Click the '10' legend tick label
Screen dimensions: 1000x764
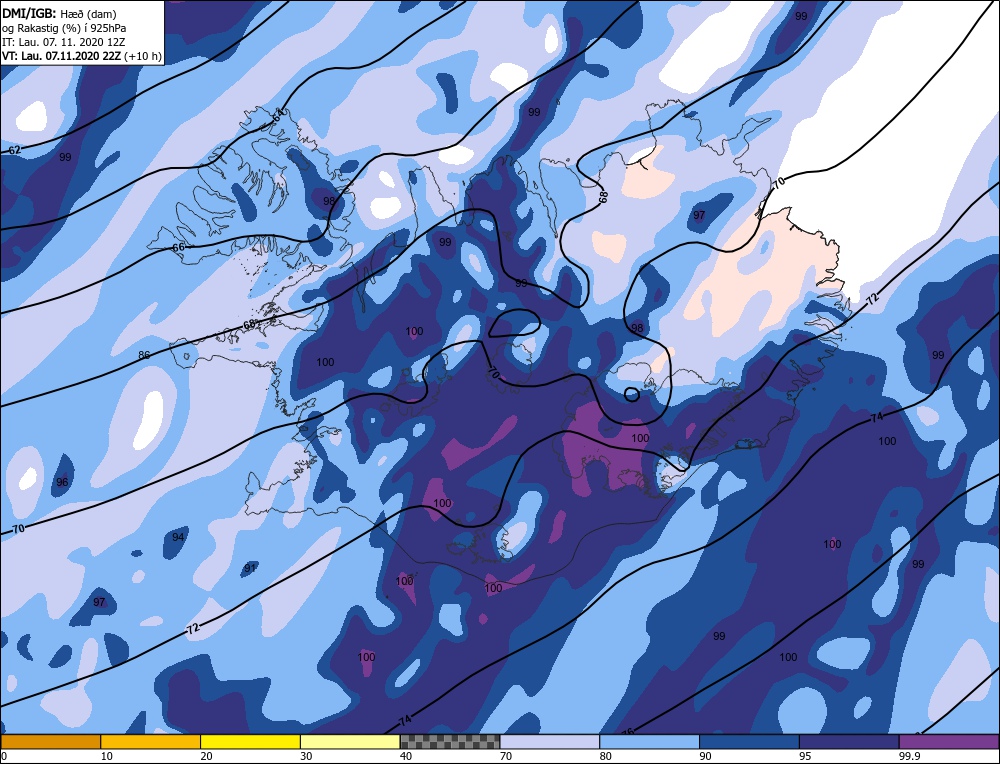tap(107, 756)
